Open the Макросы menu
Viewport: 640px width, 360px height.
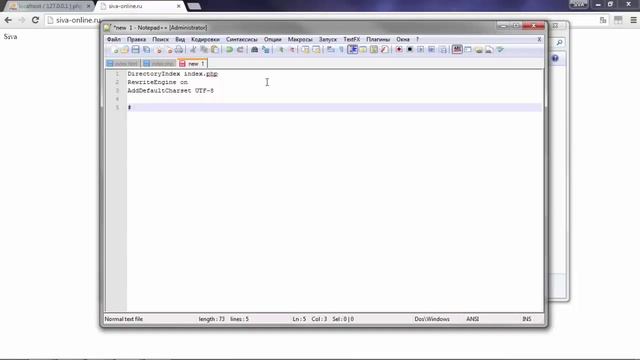pos(300,39)
